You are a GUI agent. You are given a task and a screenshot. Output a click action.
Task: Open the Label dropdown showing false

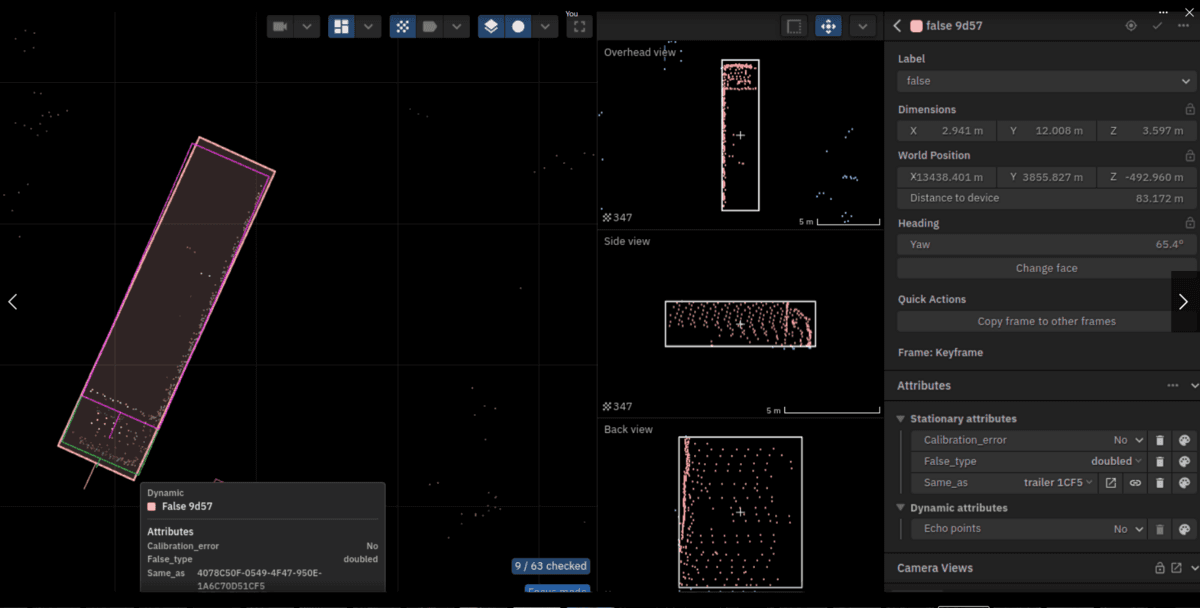click(x=1047, y=81)
